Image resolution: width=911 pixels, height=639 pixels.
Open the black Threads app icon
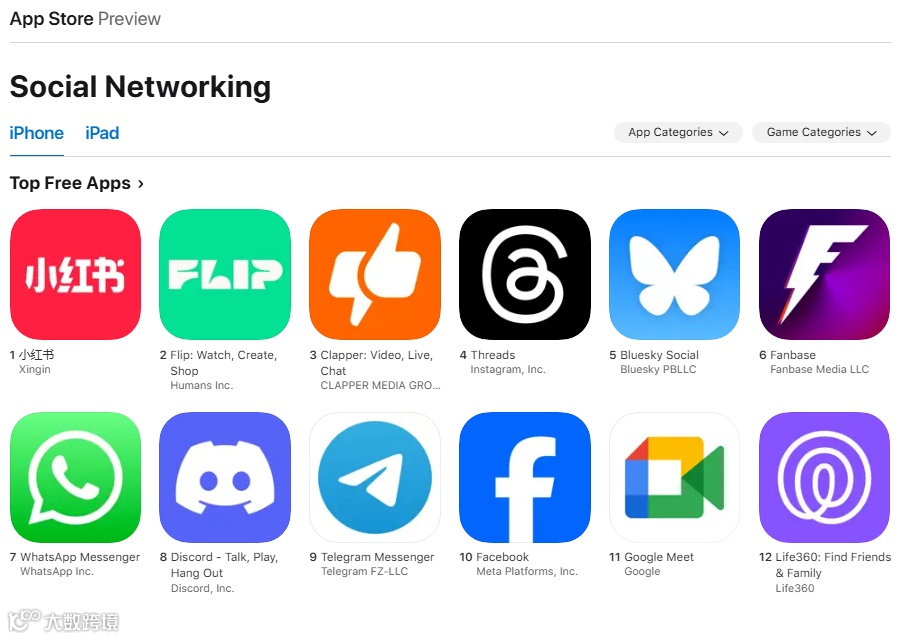coord(525,274)
